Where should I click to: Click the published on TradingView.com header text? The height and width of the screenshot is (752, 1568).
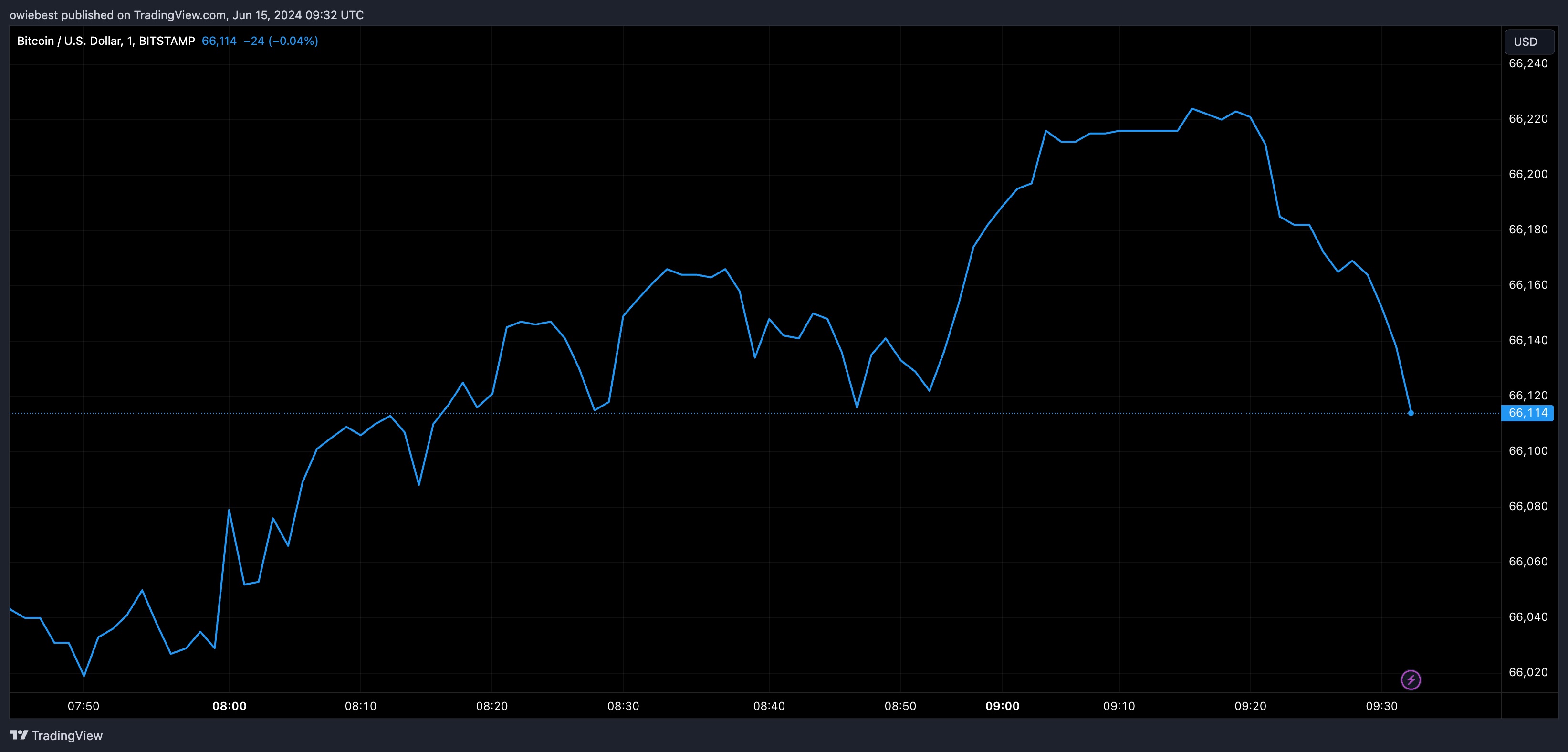(x=187, y=15)
